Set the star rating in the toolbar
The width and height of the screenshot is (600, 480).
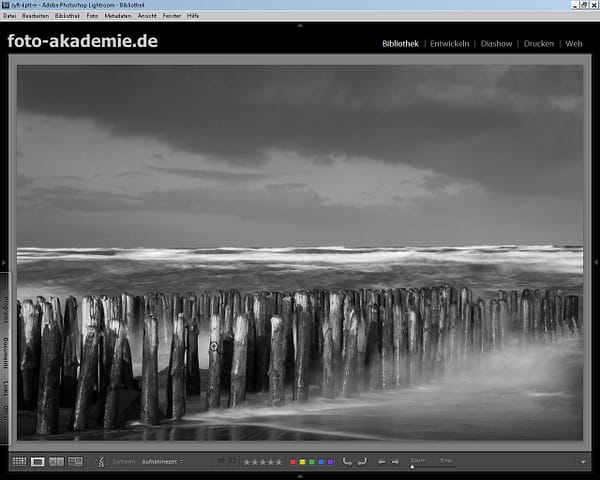tap(263, 462)
